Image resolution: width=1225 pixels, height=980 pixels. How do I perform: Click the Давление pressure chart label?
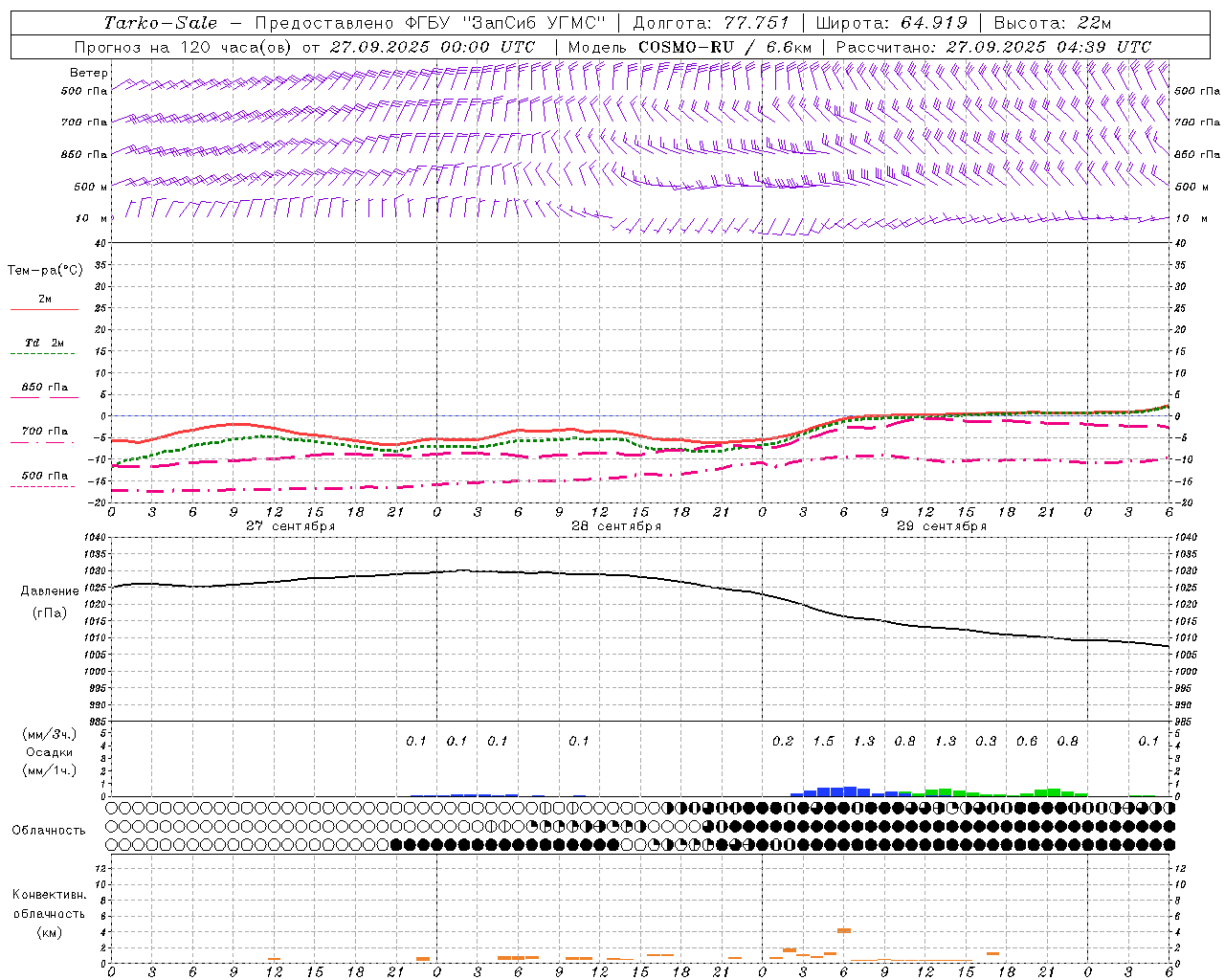point(49,591)
